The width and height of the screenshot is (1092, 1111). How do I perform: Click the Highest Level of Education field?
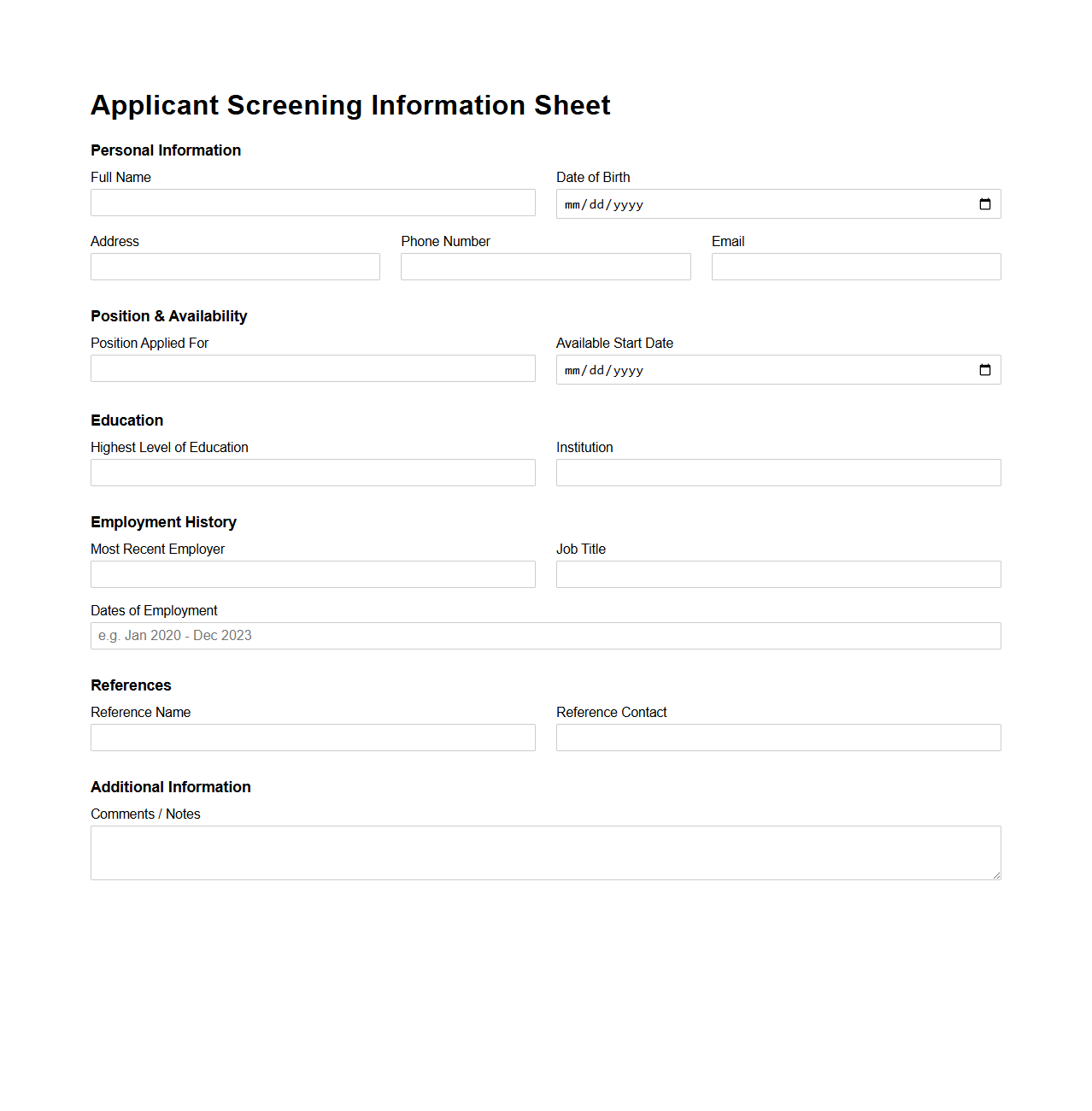(x=313, y=472)
